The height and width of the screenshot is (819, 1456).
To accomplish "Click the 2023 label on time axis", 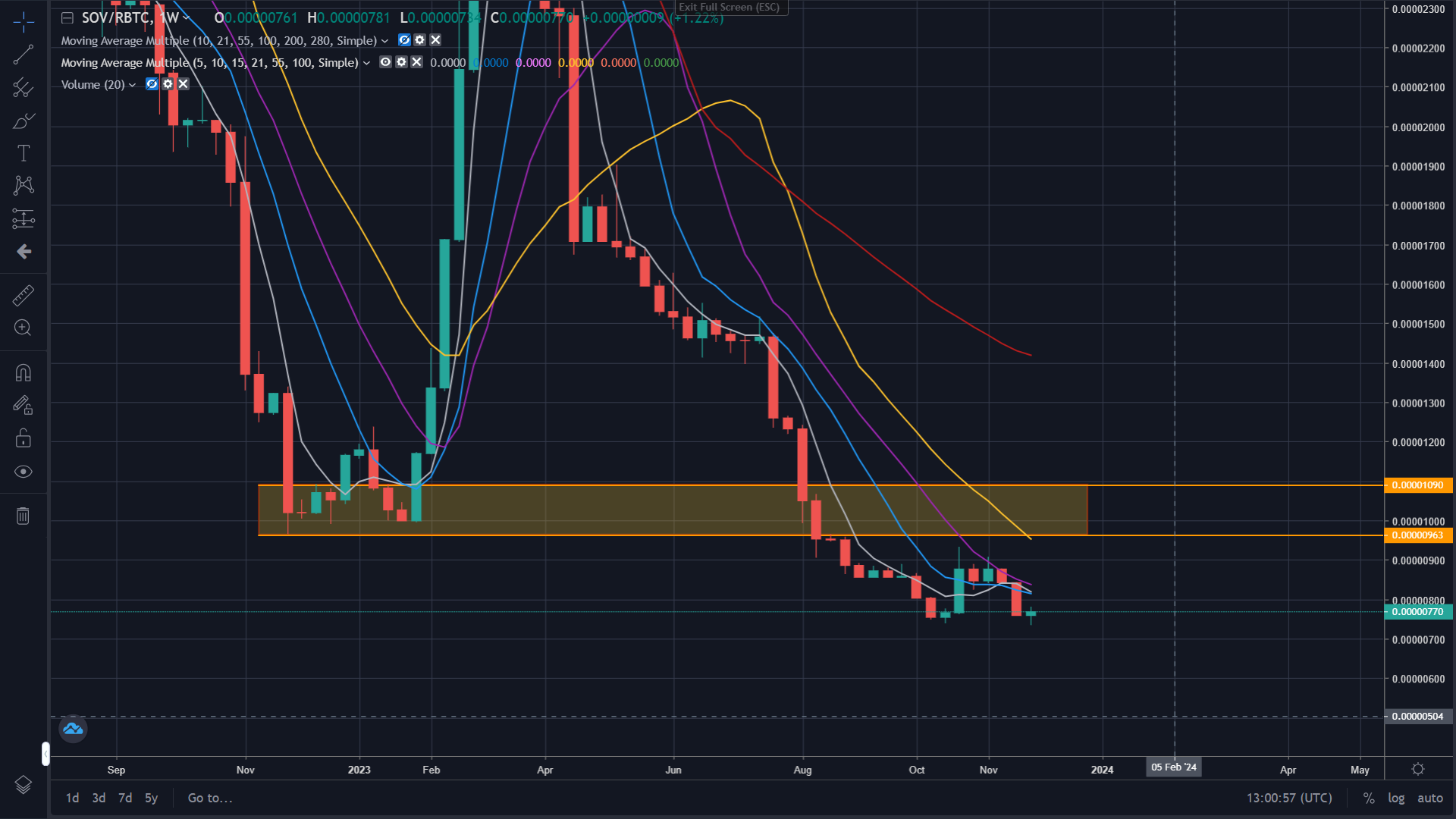I will point(359,770).
